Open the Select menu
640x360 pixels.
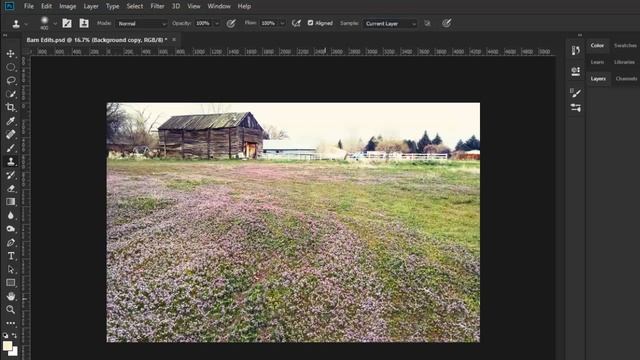135,6
